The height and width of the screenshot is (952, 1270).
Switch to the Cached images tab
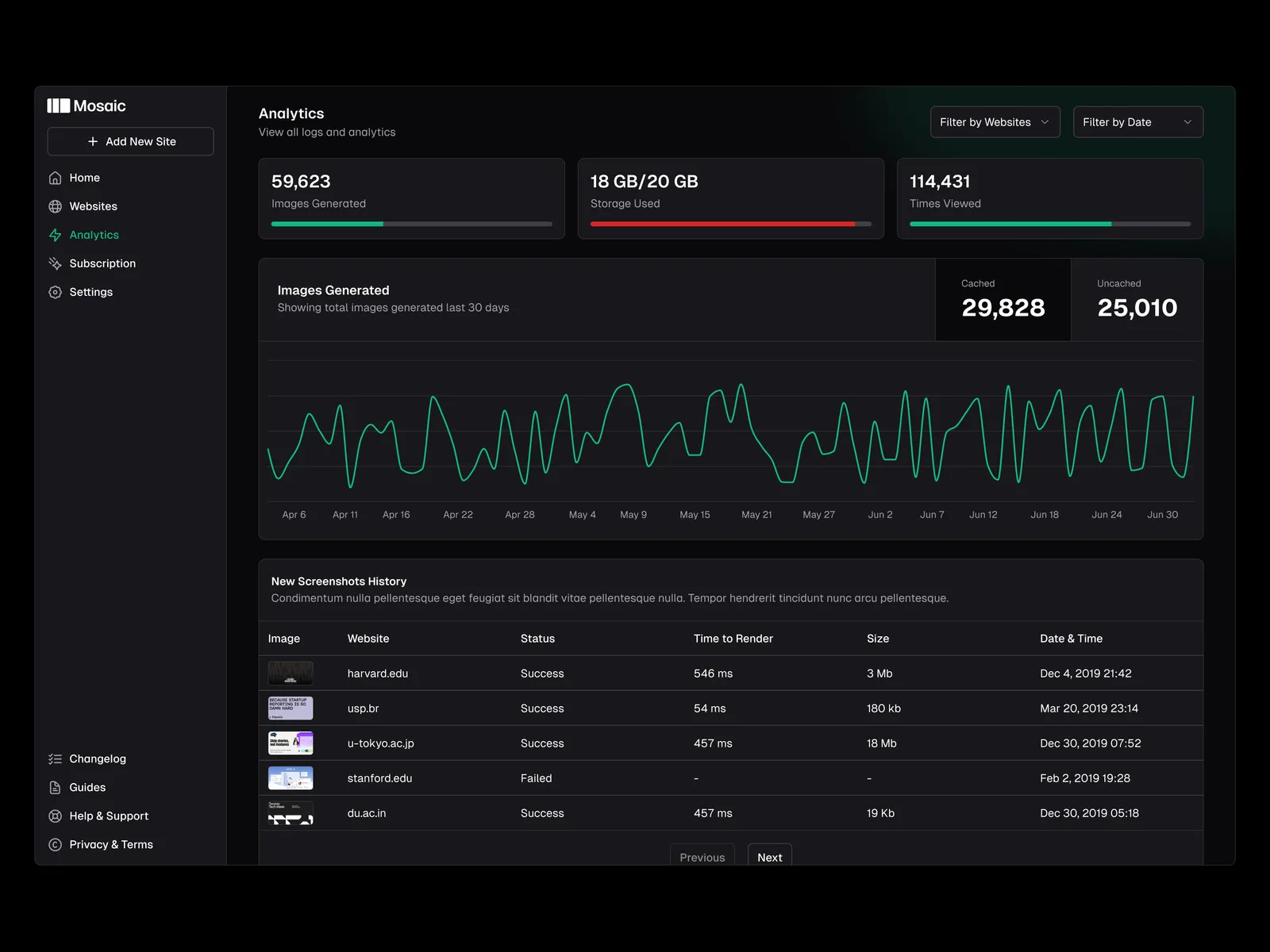(1003, 300)
